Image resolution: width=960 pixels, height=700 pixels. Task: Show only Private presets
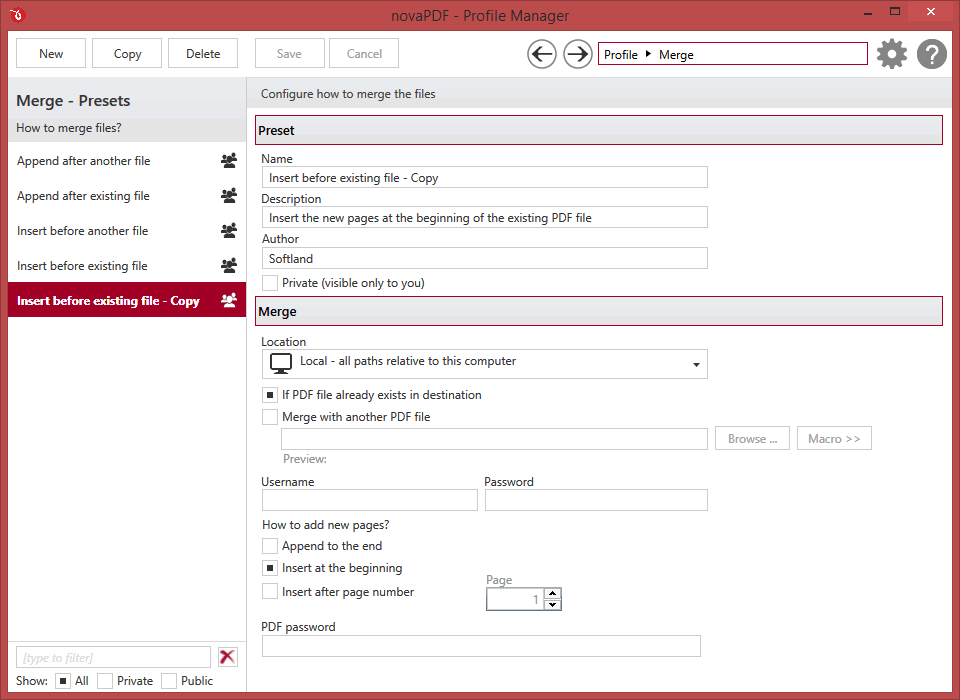pos(105,680)
